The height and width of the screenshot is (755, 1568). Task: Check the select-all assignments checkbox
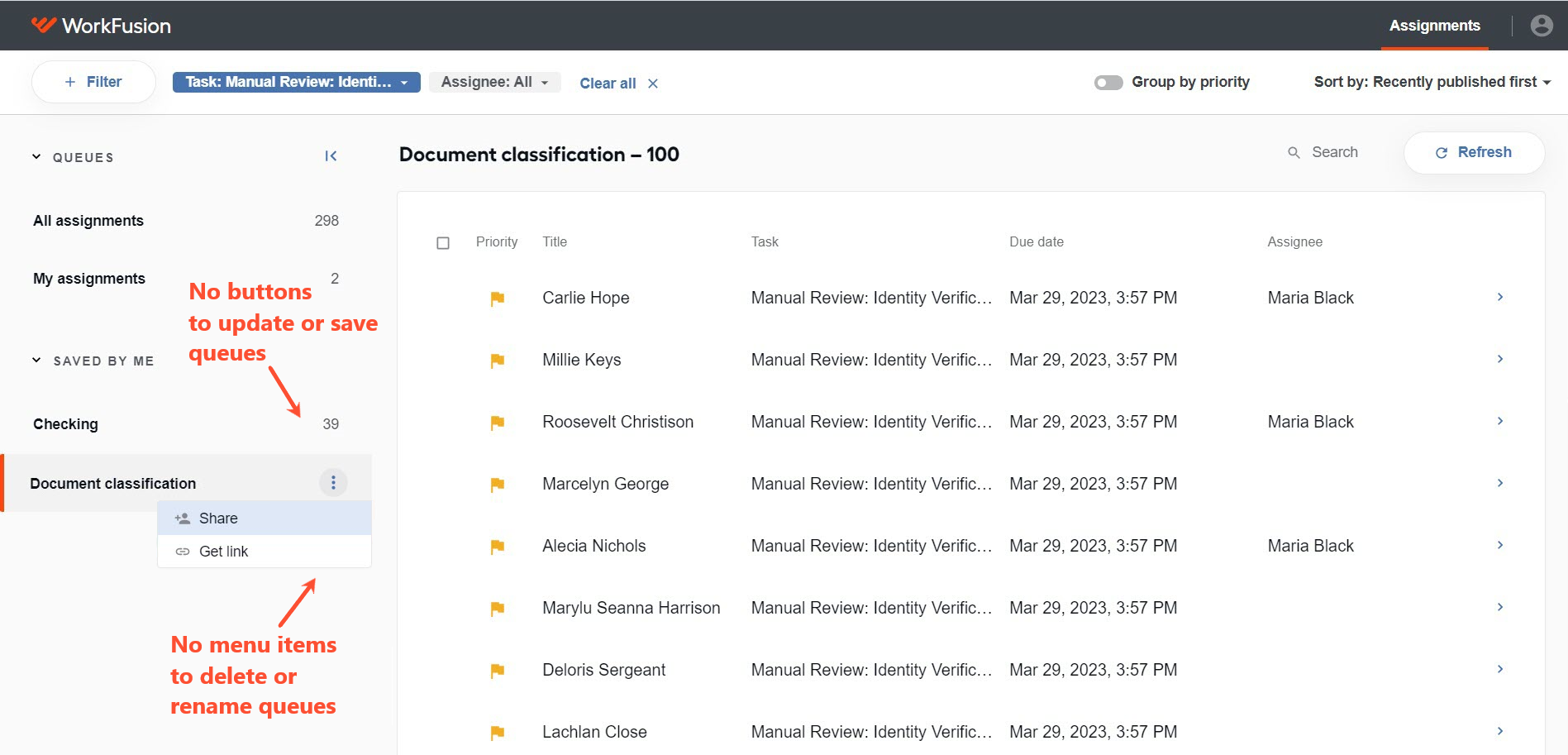pyautogui.click(x=443, y=243)
